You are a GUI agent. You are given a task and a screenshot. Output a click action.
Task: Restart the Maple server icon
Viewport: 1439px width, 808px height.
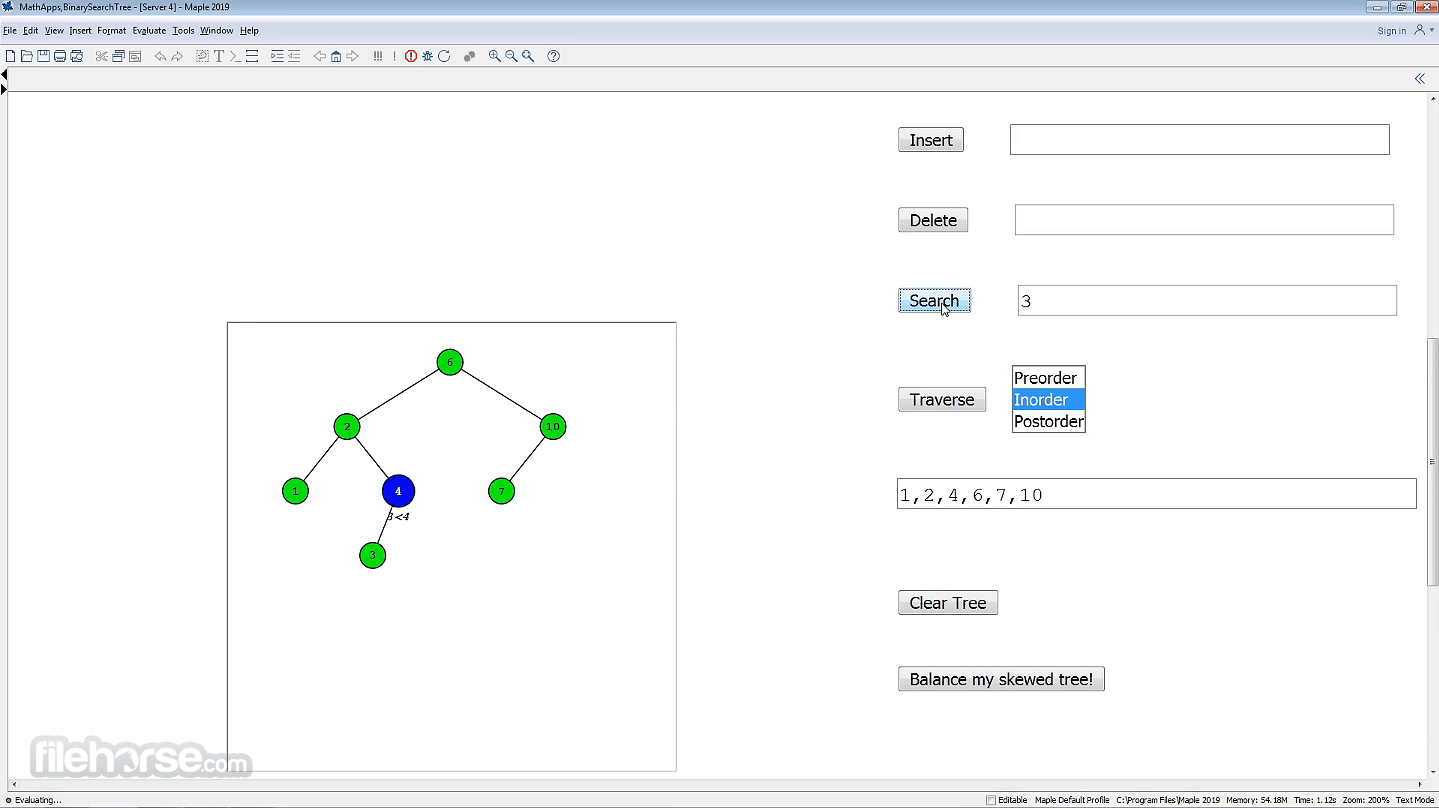(444, 56)
